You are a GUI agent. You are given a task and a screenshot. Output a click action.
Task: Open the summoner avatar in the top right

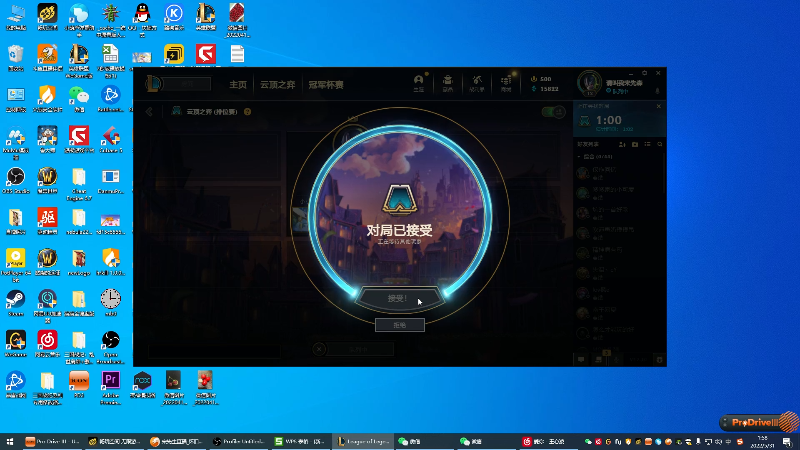click(x=589, y=83)
